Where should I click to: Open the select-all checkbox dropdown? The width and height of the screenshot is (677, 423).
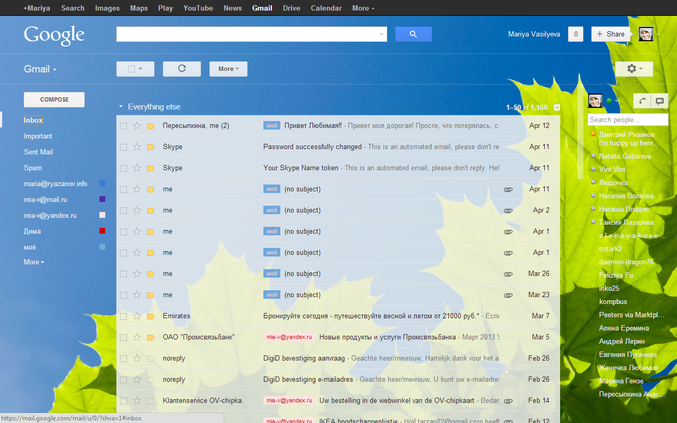(134, 69)
